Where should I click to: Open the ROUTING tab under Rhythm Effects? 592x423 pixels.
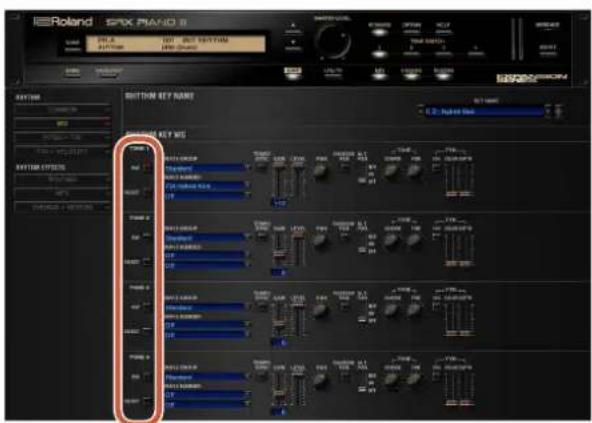[x=62, y=179]
